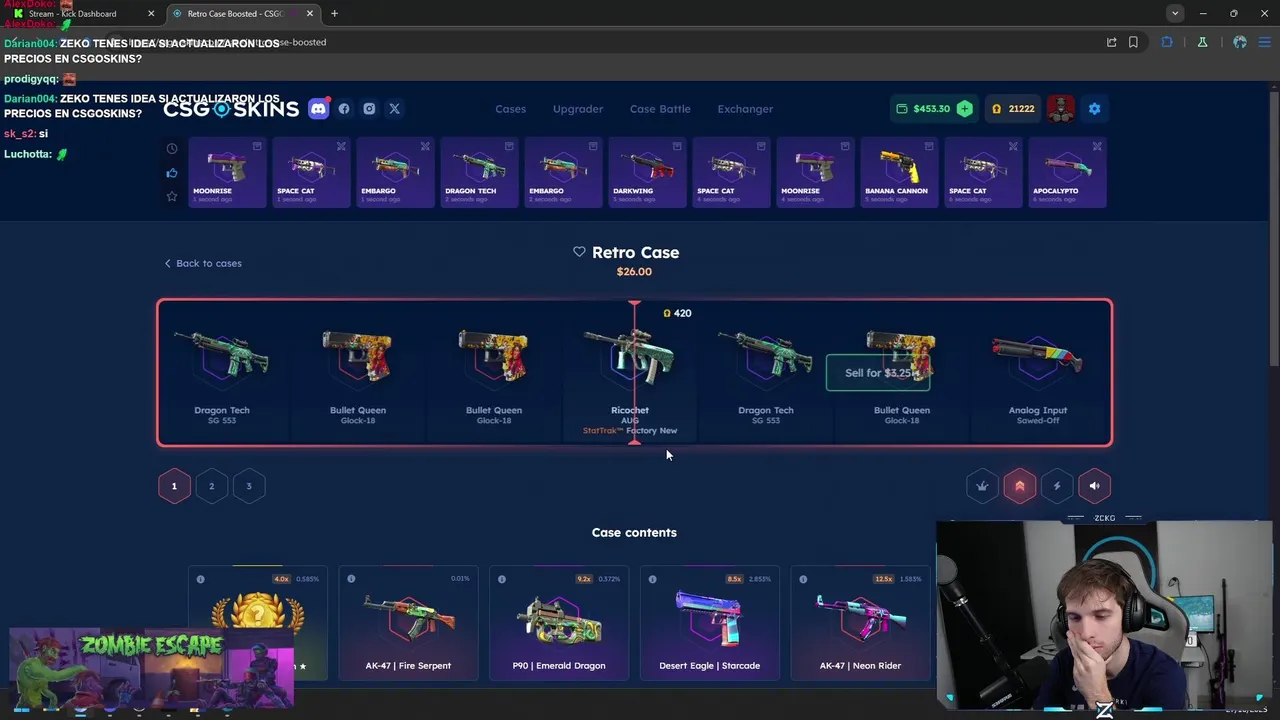Click the 8.5x multiplier badge
The width and height of the screenshot is (1280, 720).
pos(735,579)
